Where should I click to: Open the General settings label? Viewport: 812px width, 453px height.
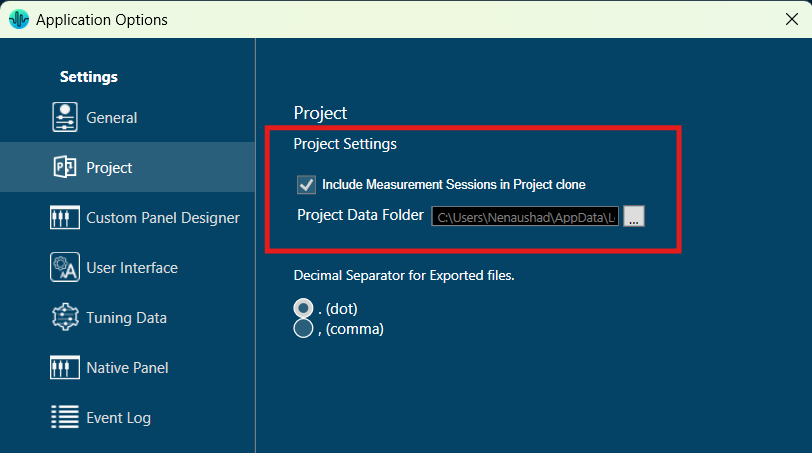point(112,118)
